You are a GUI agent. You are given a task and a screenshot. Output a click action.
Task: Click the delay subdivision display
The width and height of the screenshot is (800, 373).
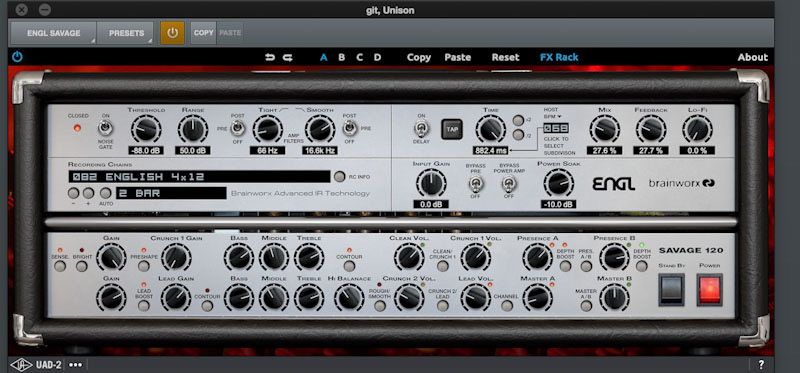coord(556,129)
